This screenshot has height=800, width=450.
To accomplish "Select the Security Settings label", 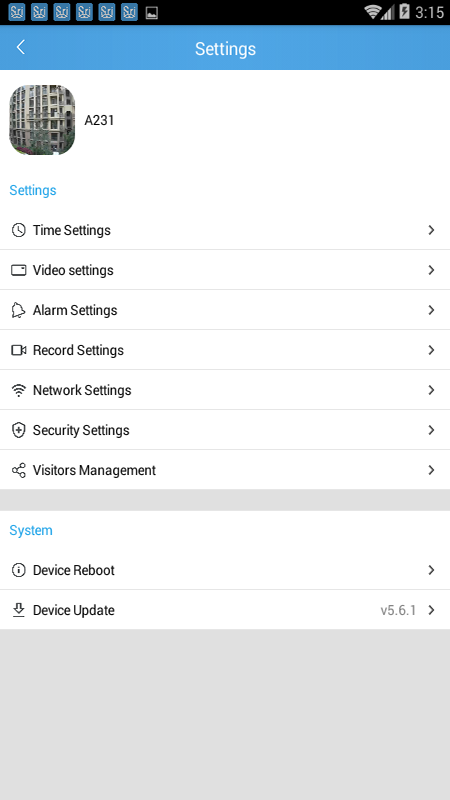I will tap(81, 430).
